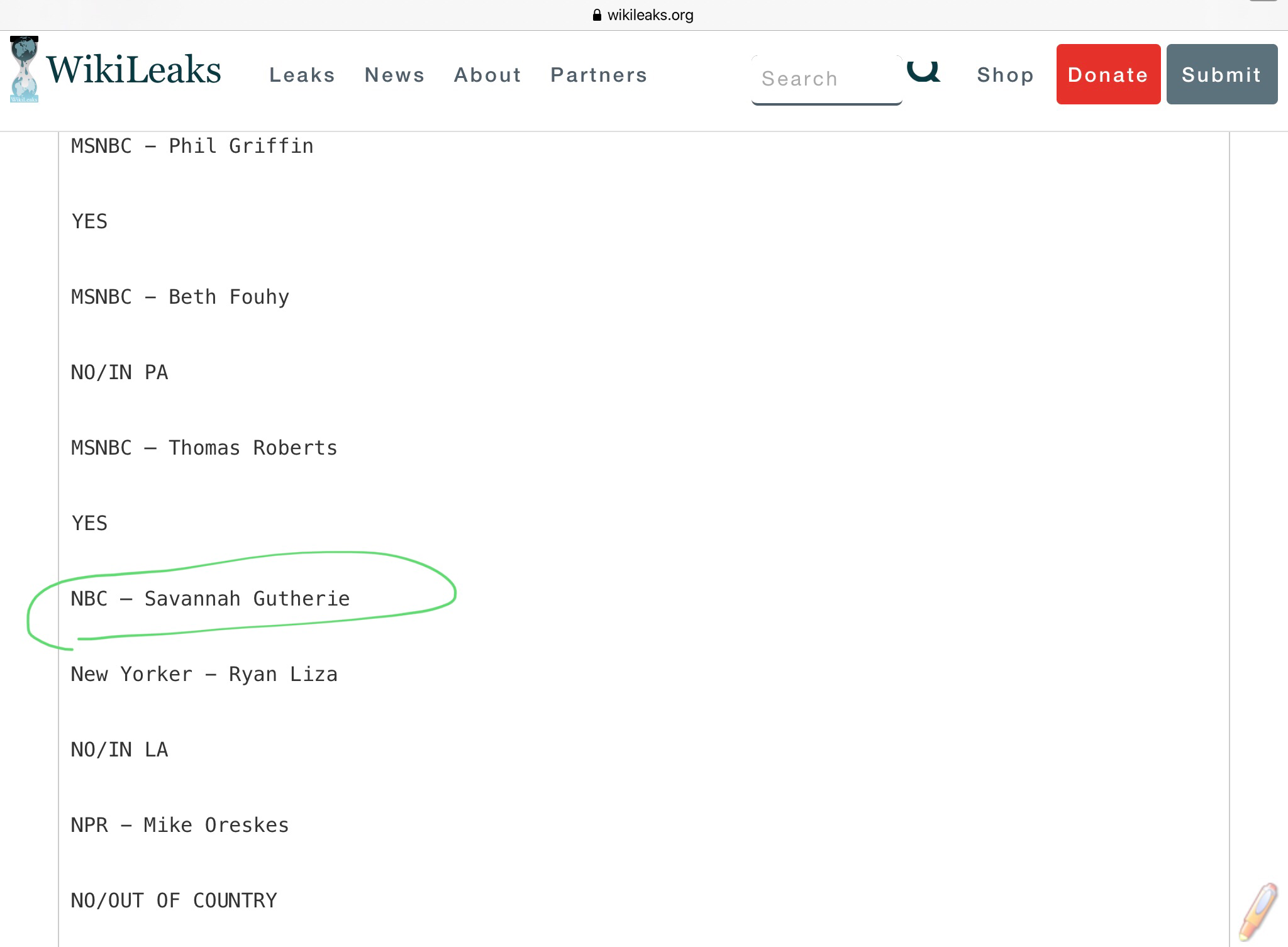Tap the markup pencil icon
Viewport: 1288px width, 947px height.
pos(1258,912)
